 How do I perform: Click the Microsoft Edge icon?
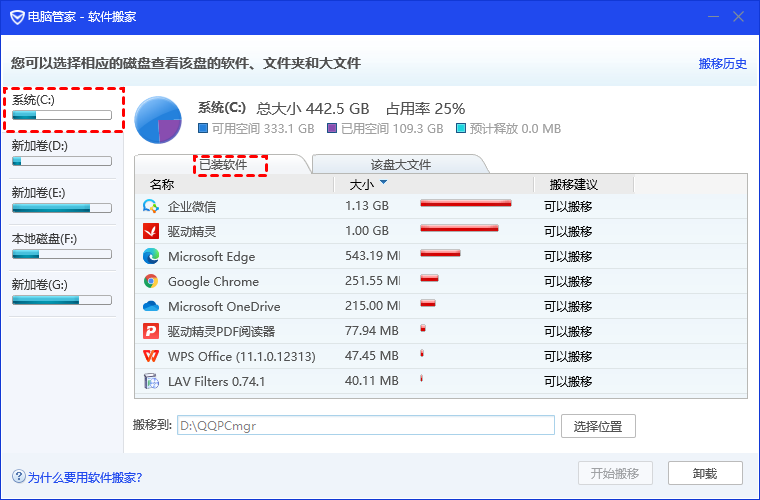[x=151, y=256]
